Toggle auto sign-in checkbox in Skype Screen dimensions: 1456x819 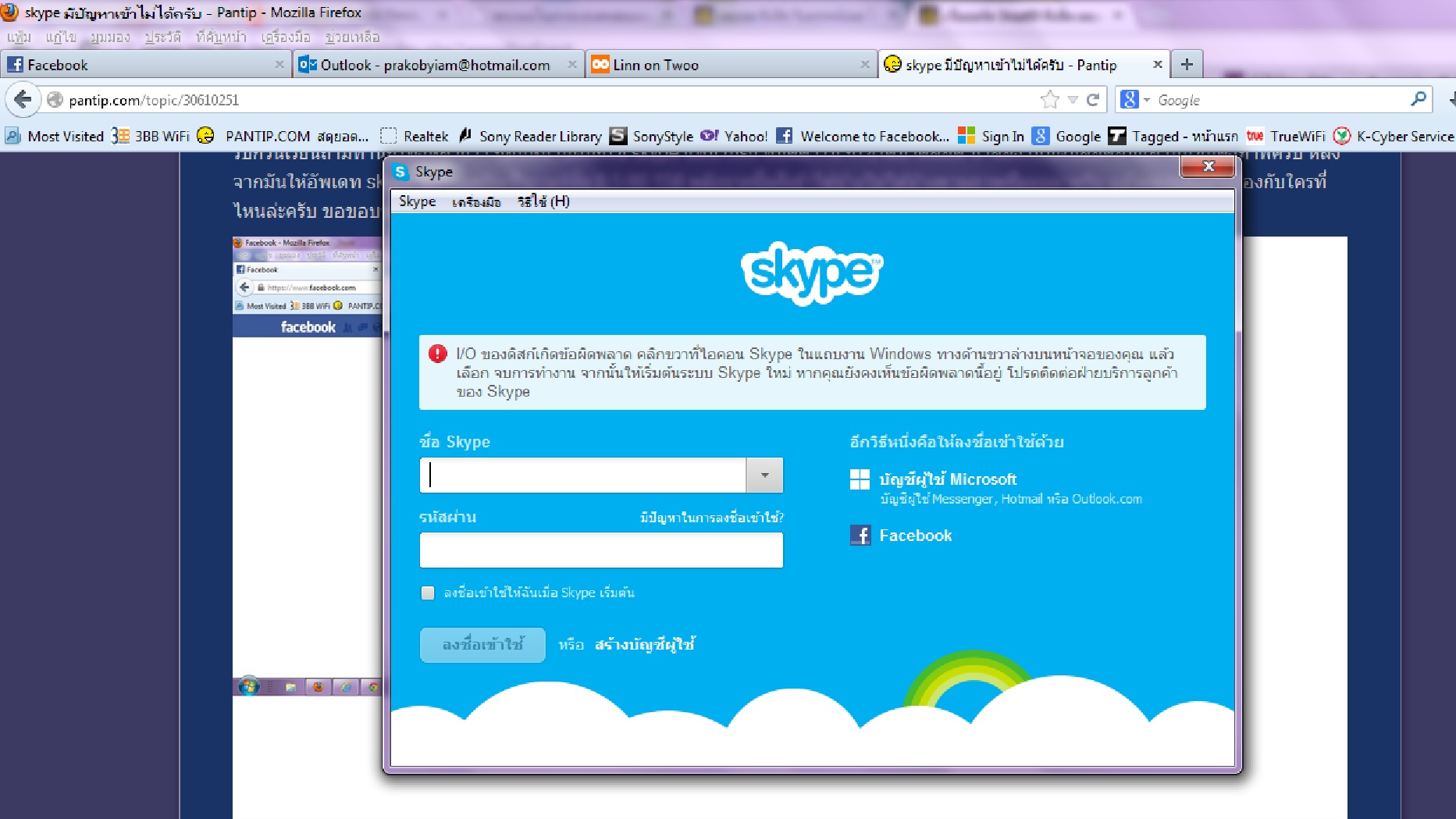tap(428, 593)
